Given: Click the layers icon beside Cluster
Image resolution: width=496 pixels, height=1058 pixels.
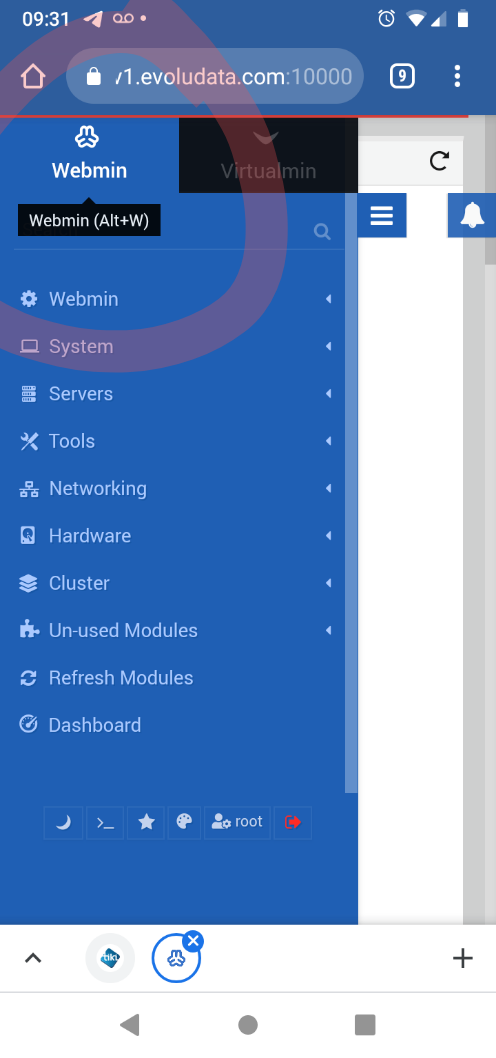Looking at the screenshot, I should point(28,583).
